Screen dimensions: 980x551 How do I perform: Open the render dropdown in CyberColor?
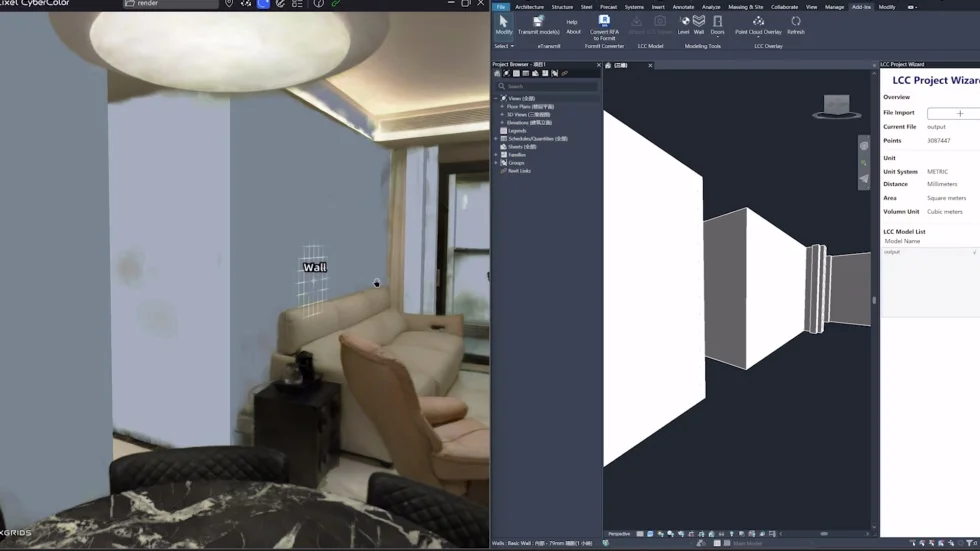pos(171,4)
